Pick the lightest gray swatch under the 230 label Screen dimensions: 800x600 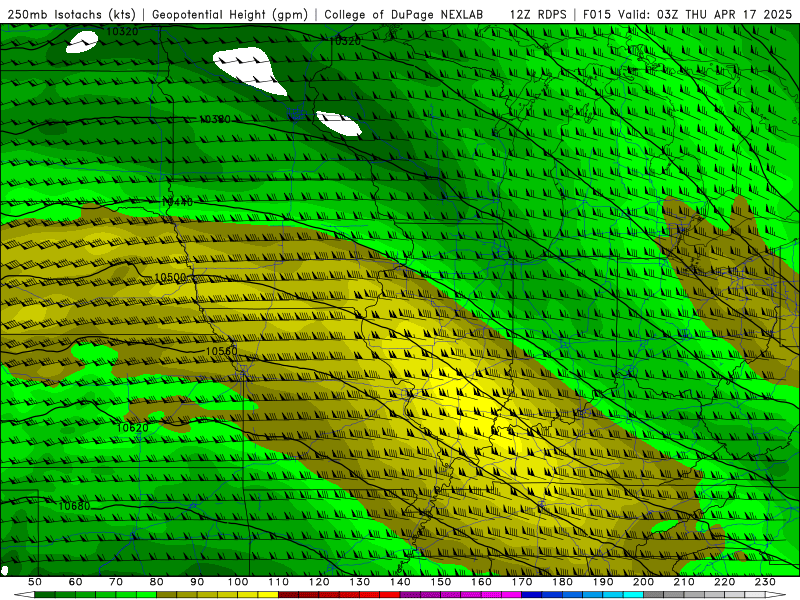click(756, 595)
